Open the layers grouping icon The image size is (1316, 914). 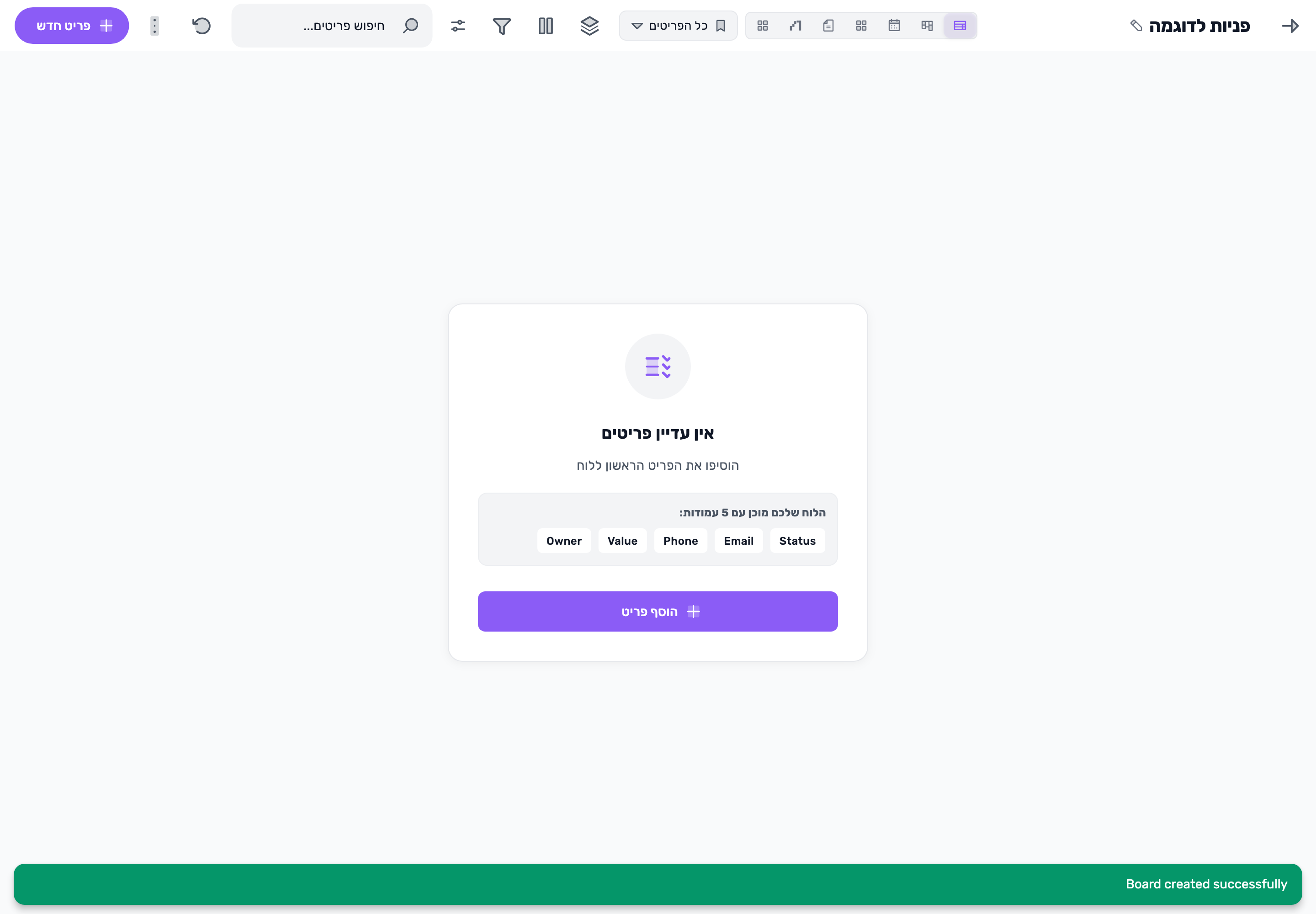tap(589, 26)
